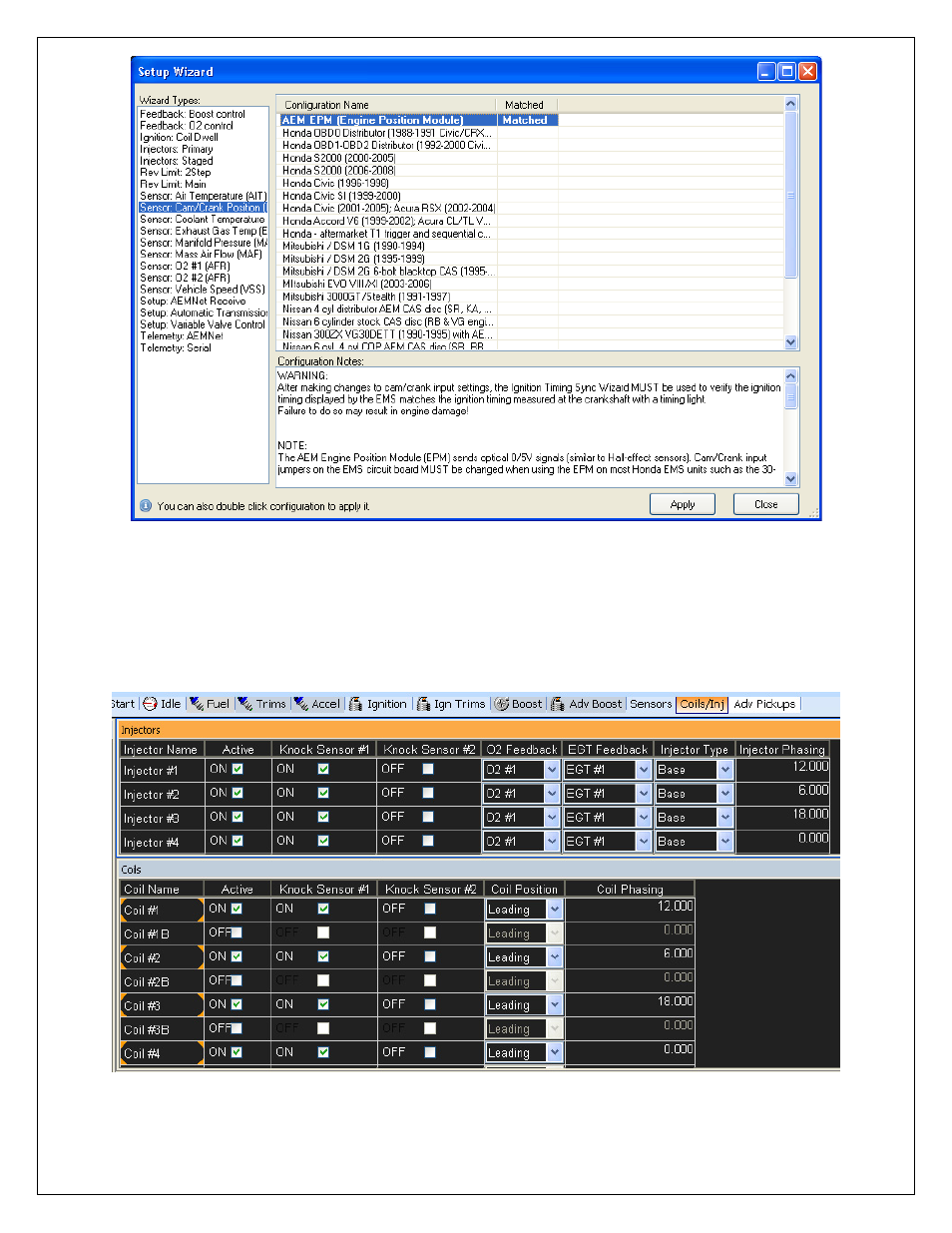Switch to the Accel tab icon
The width and height of the screenshot is (952, 1233).
point(301,704)
